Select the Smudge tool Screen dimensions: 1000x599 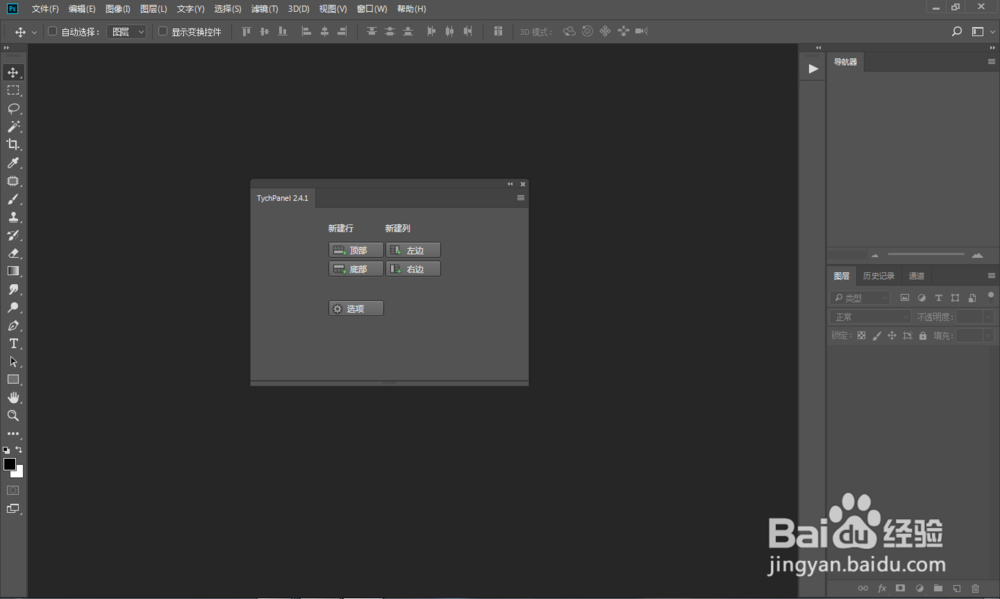(x=13, y=289)
